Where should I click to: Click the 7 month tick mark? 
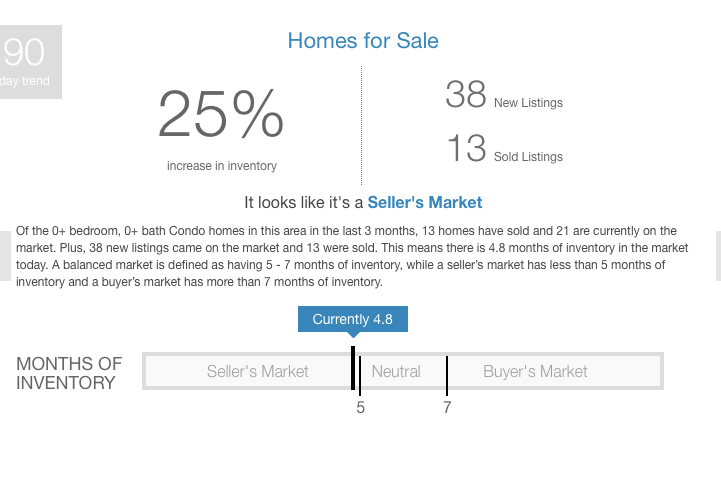coord(447,375)
